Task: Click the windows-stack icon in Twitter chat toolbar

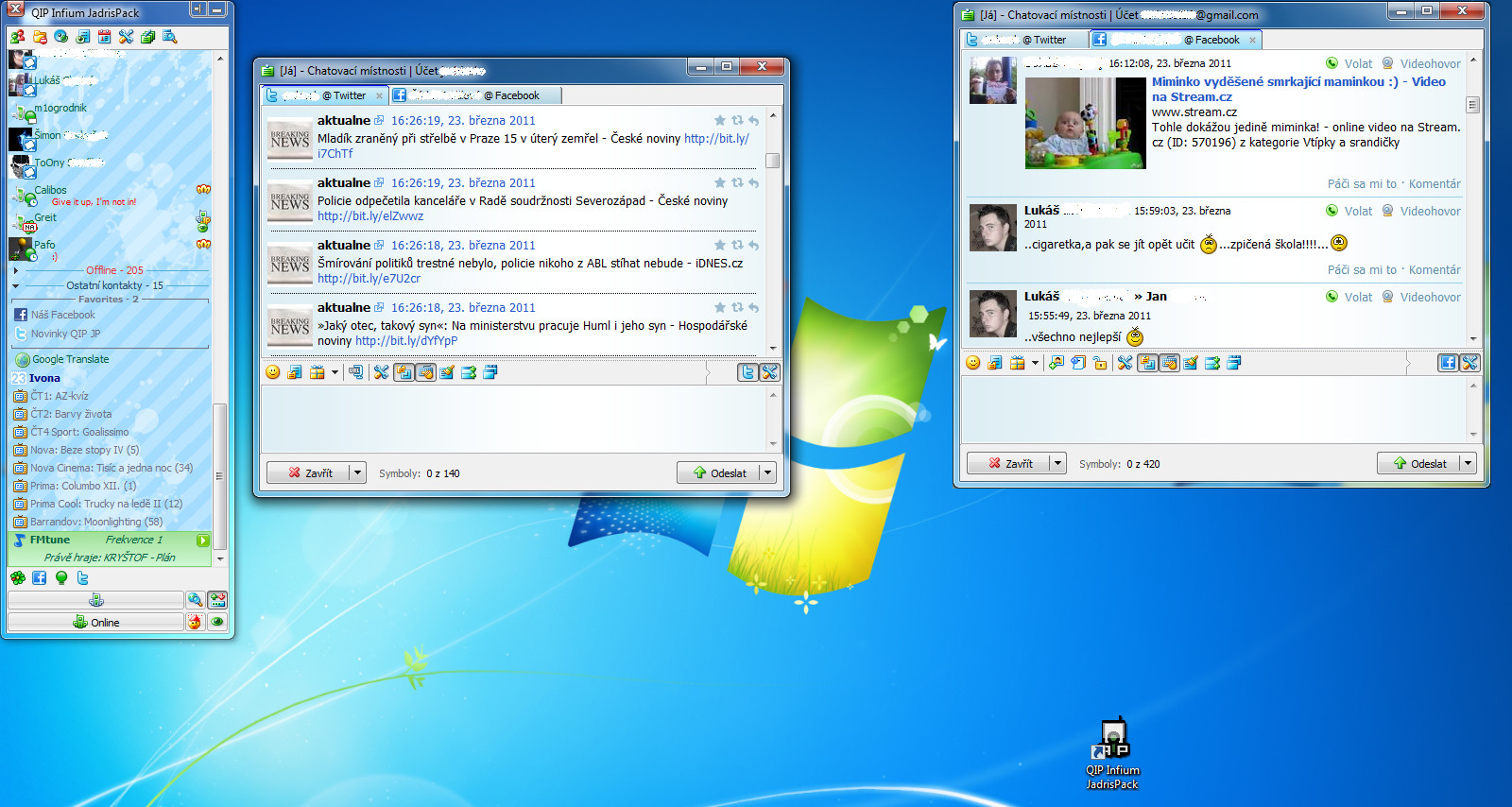Action: point(490,372)
